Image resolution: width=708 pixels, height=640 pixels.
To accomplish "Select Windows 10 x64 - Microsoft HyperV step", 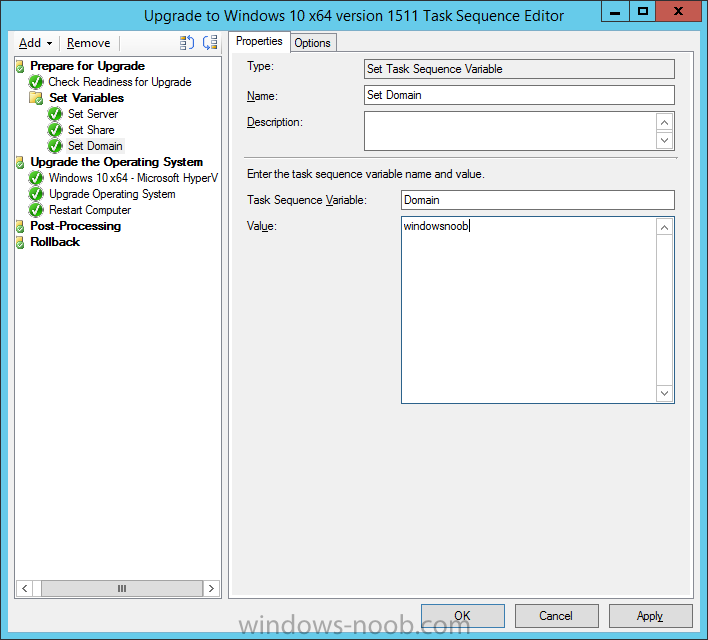I will tap(133, 178).
